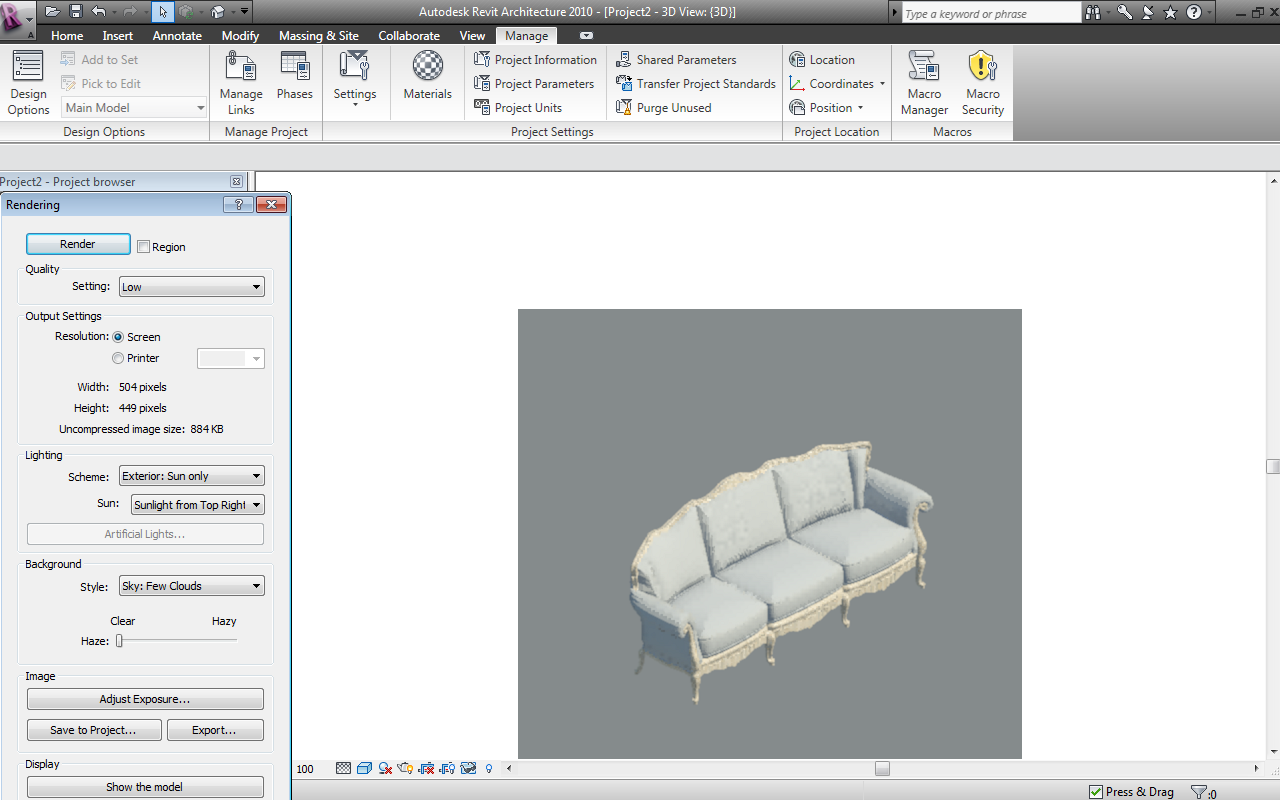The image size is (1280, 800).
Task: Click the Adjust Exposure button
Action: (x=145, y=699)
